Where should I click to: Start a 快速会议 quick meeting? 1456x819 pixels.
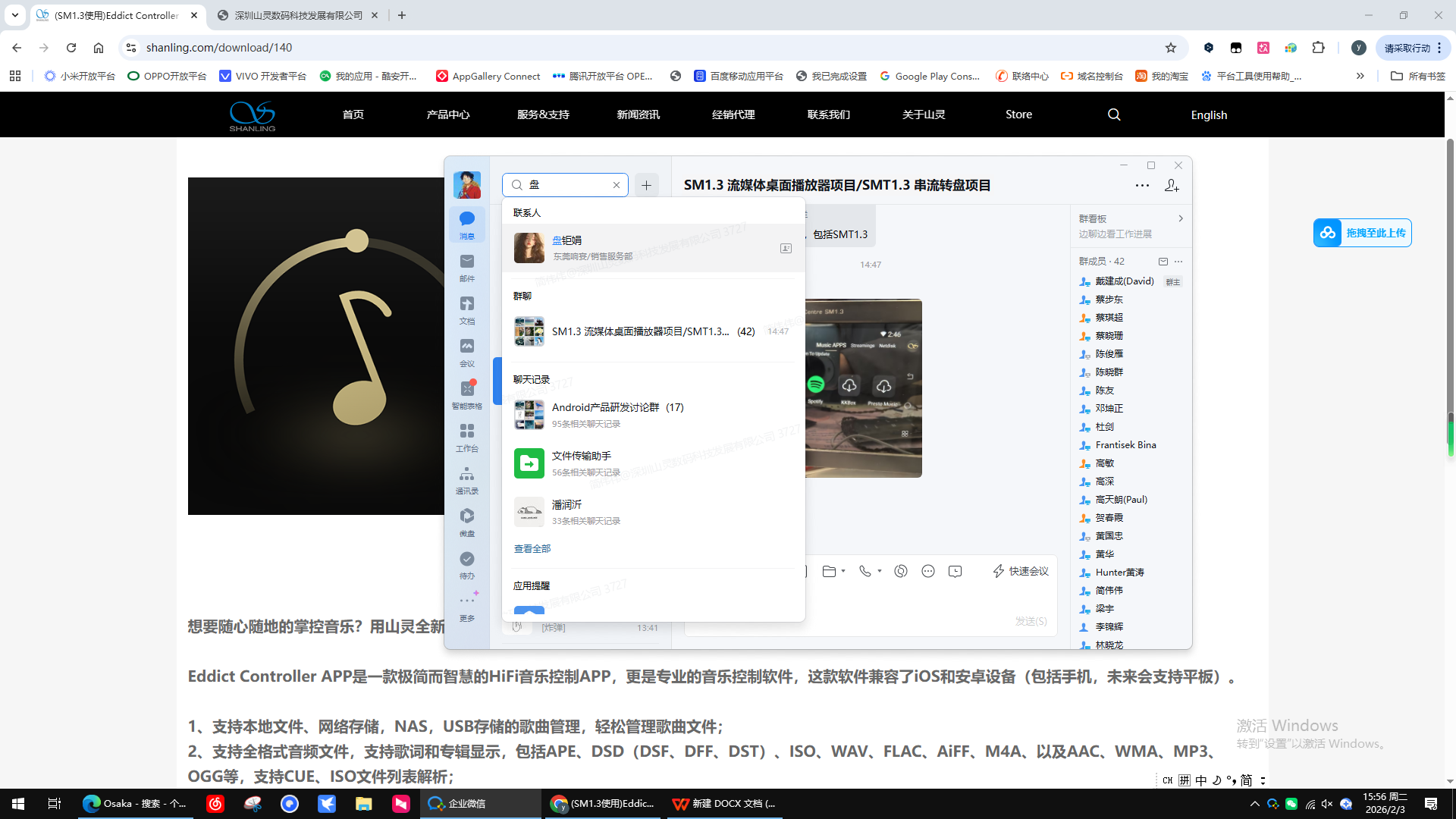click(1020, 571)
